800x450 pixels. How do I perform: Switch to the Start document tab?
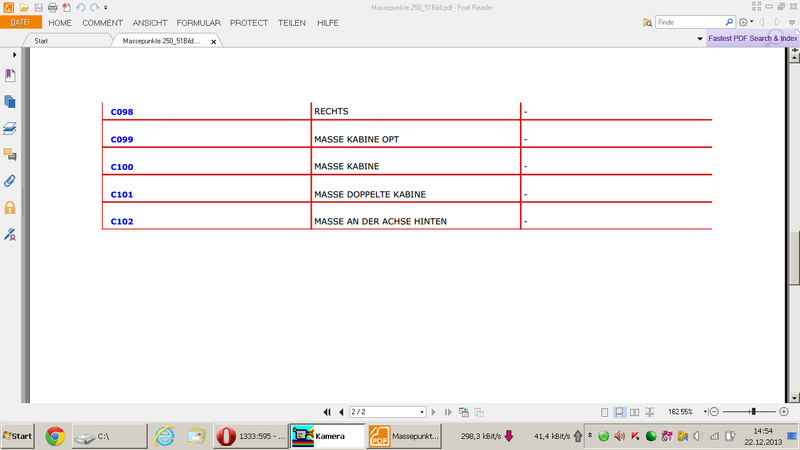42,41
